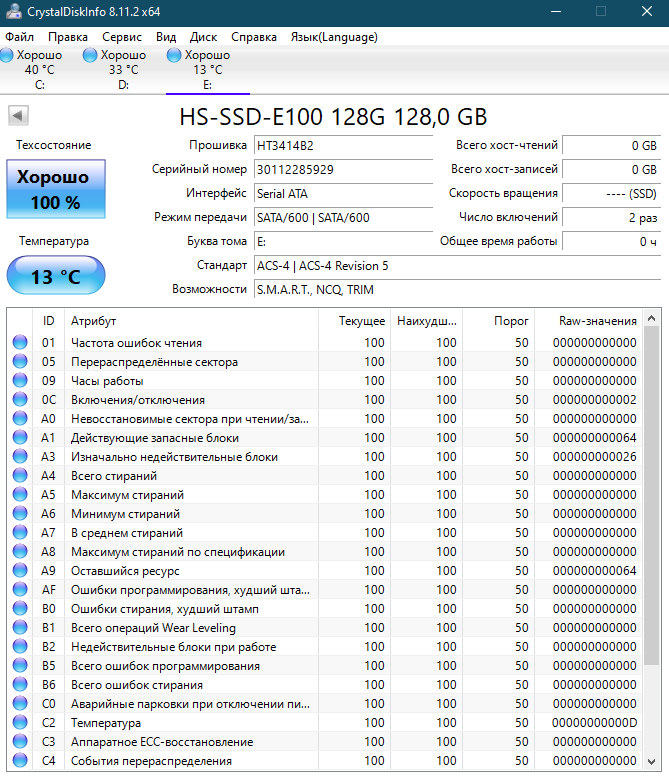Click the Число включений value 2 раз
The image size is (669, 777).
pyautogui.click(x=612, y=218)
